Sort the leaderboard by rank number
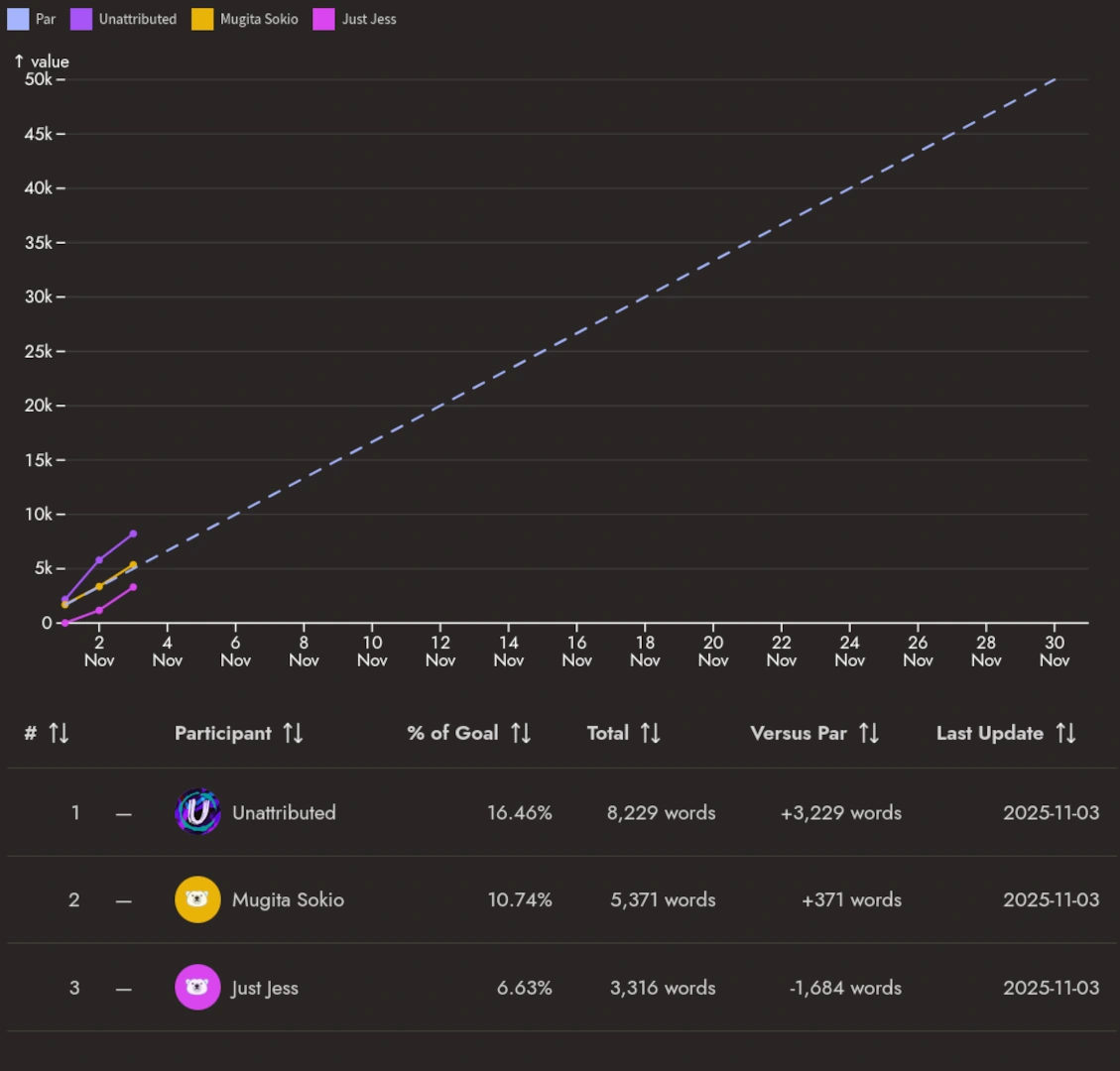Screen dimensions: 1120x1071 57,733
